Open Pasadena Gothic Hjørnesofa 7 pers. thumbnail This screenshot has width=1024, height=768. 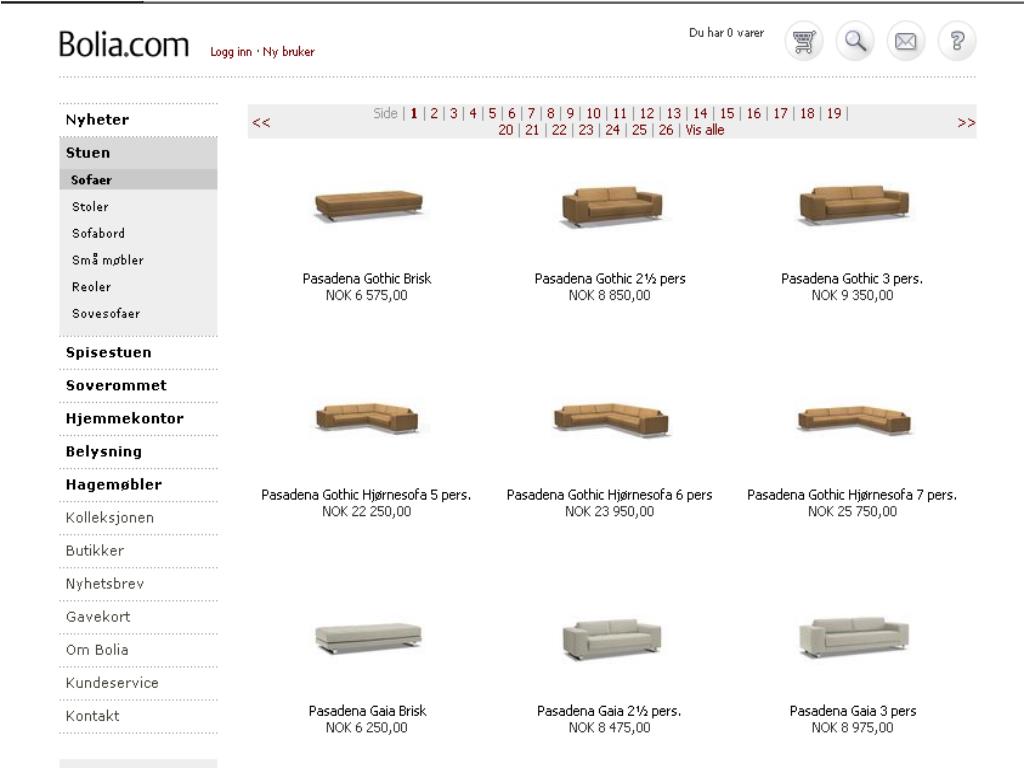point(854,419)
